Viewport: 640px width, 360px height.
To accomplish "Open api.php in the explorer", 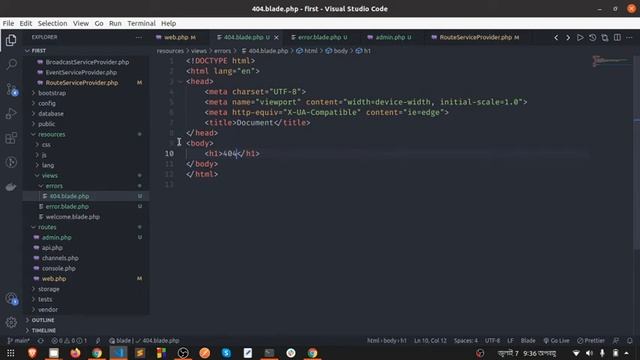I will click(x=52, y=248).
